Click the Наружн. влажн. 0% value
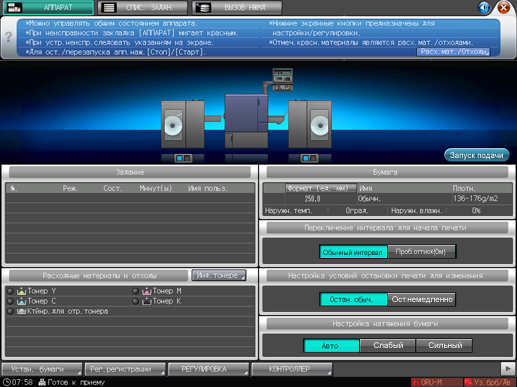517x387 pixels. tap(476, 211)
